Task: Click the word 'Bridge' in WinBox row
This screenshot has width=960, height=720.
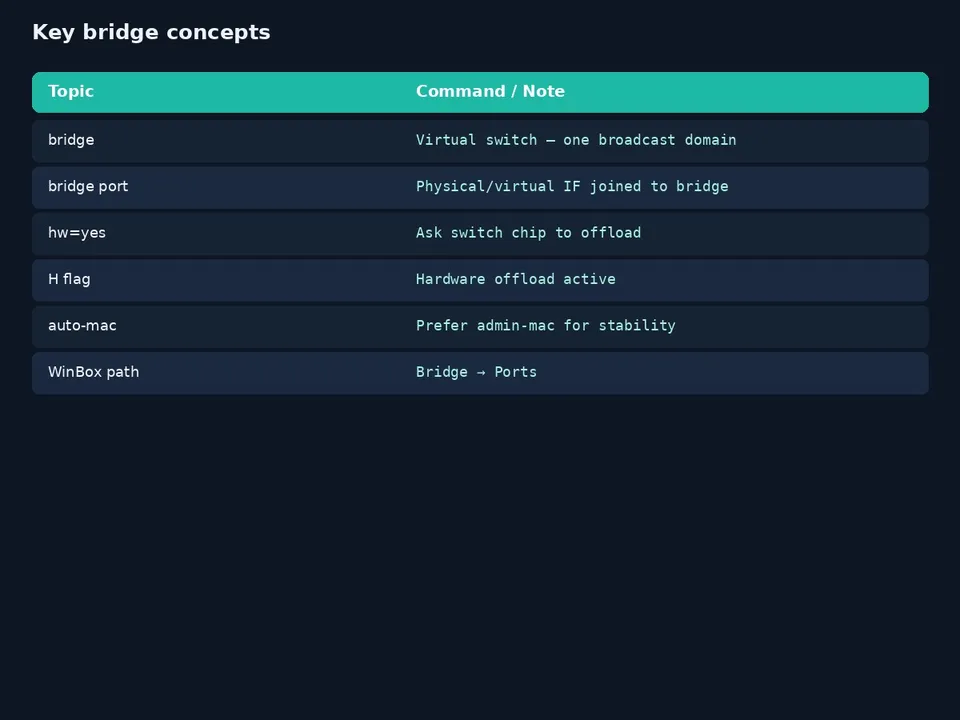Action: [441, 372]
